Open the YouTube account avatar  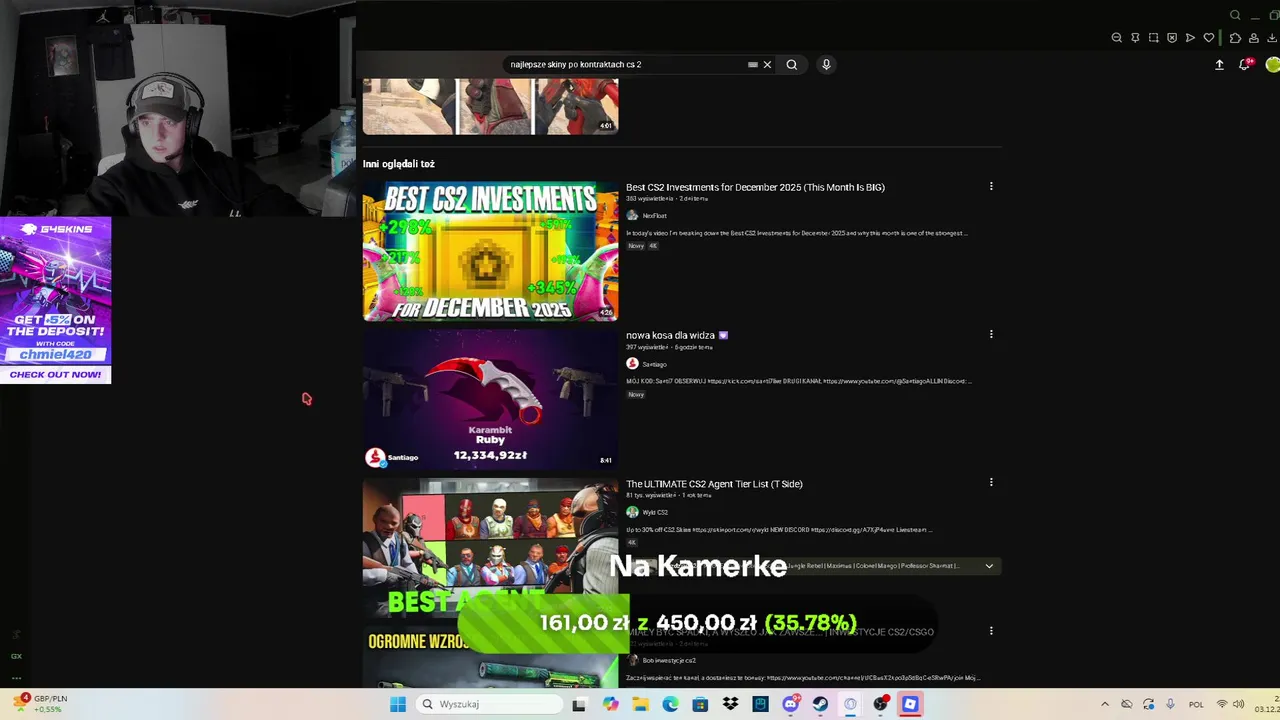(x=1273, y=64)
